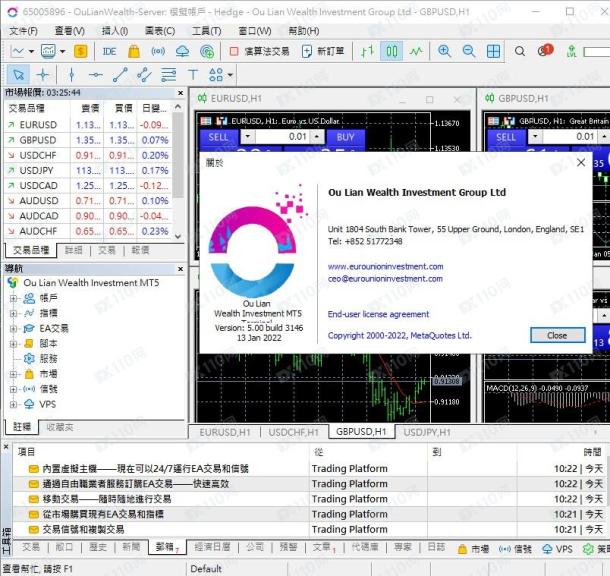Expand the VPS node in Navigator

point(13,404)
